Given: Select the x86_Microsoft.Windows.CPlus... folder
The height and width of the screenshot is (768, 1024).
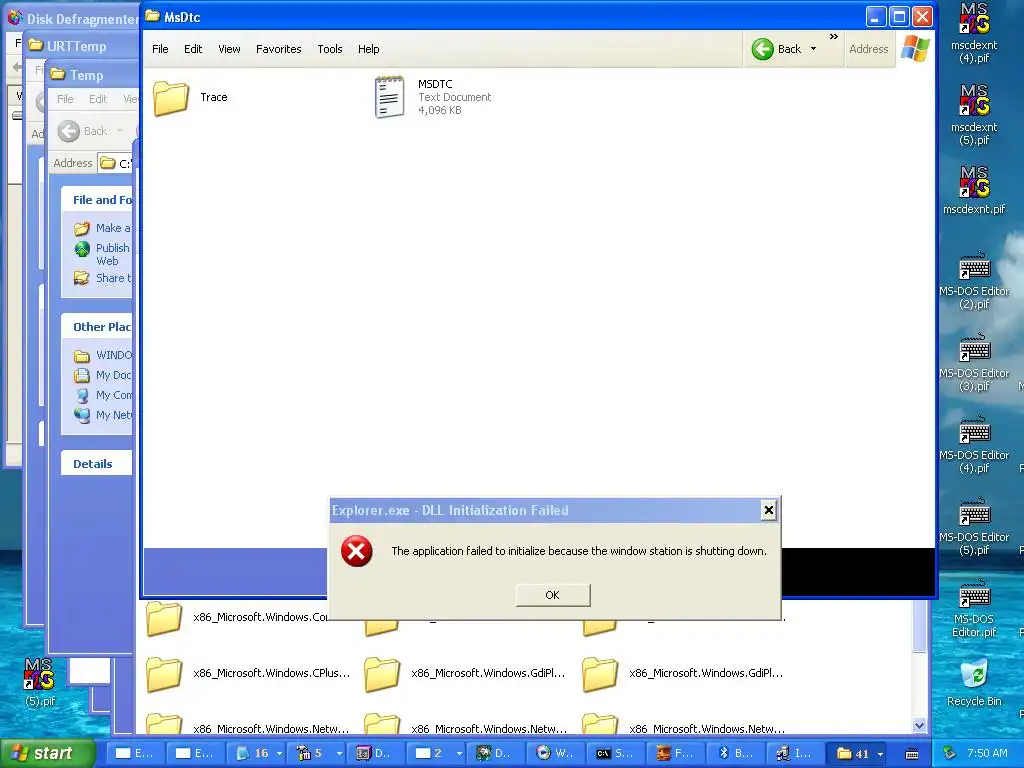Looking at the screenshot, I should pos(248,673).
